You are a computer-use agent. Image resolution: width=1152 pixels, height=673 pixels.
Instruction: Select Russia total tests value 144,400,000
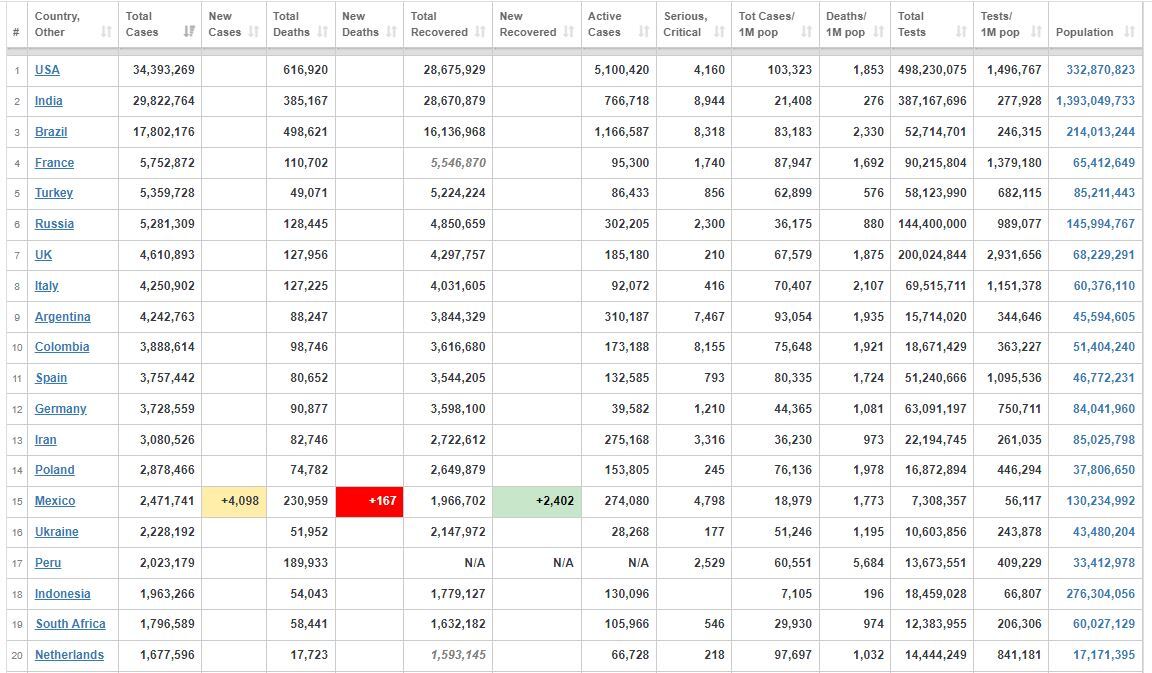point(932,223)
